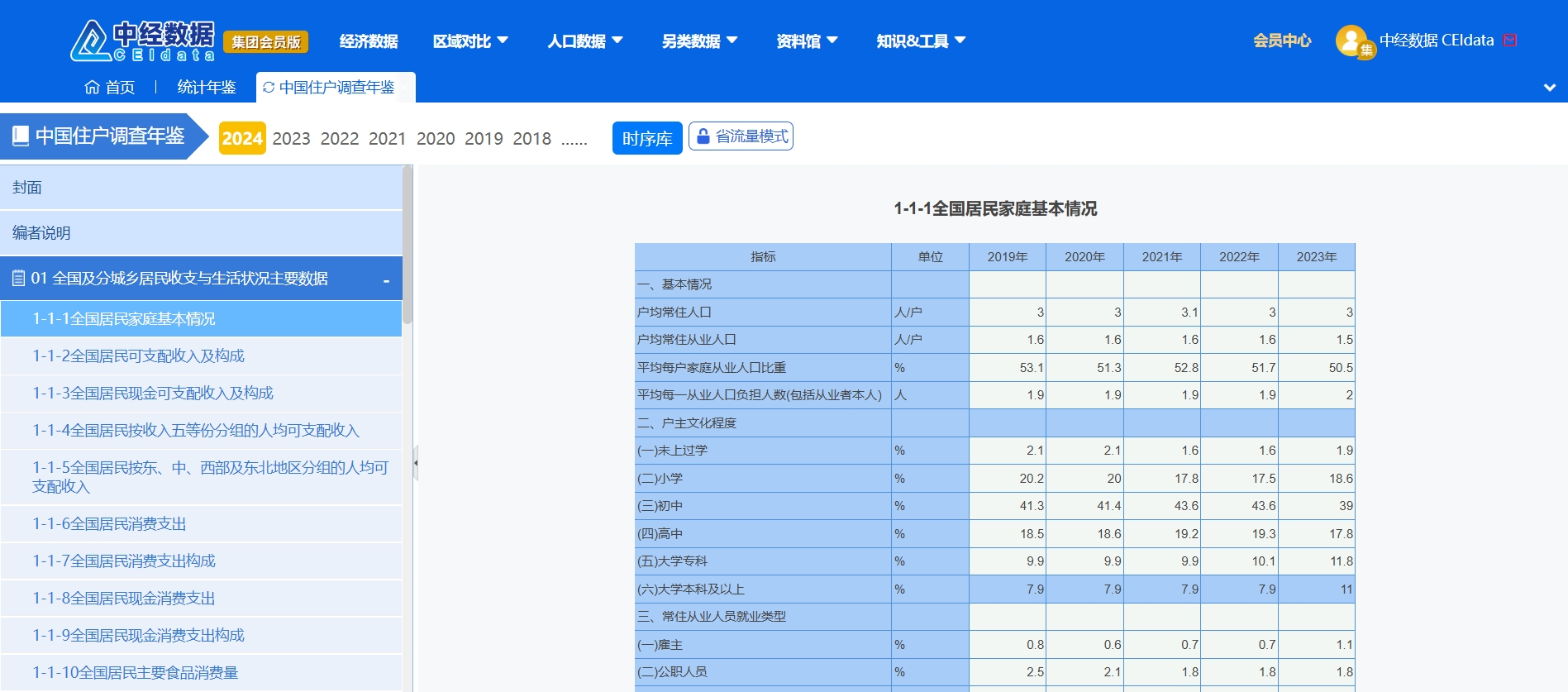The height and width of the screenshot is (692, 1568).
Task: Click the 集团会员版 badge
Action: 265,41
